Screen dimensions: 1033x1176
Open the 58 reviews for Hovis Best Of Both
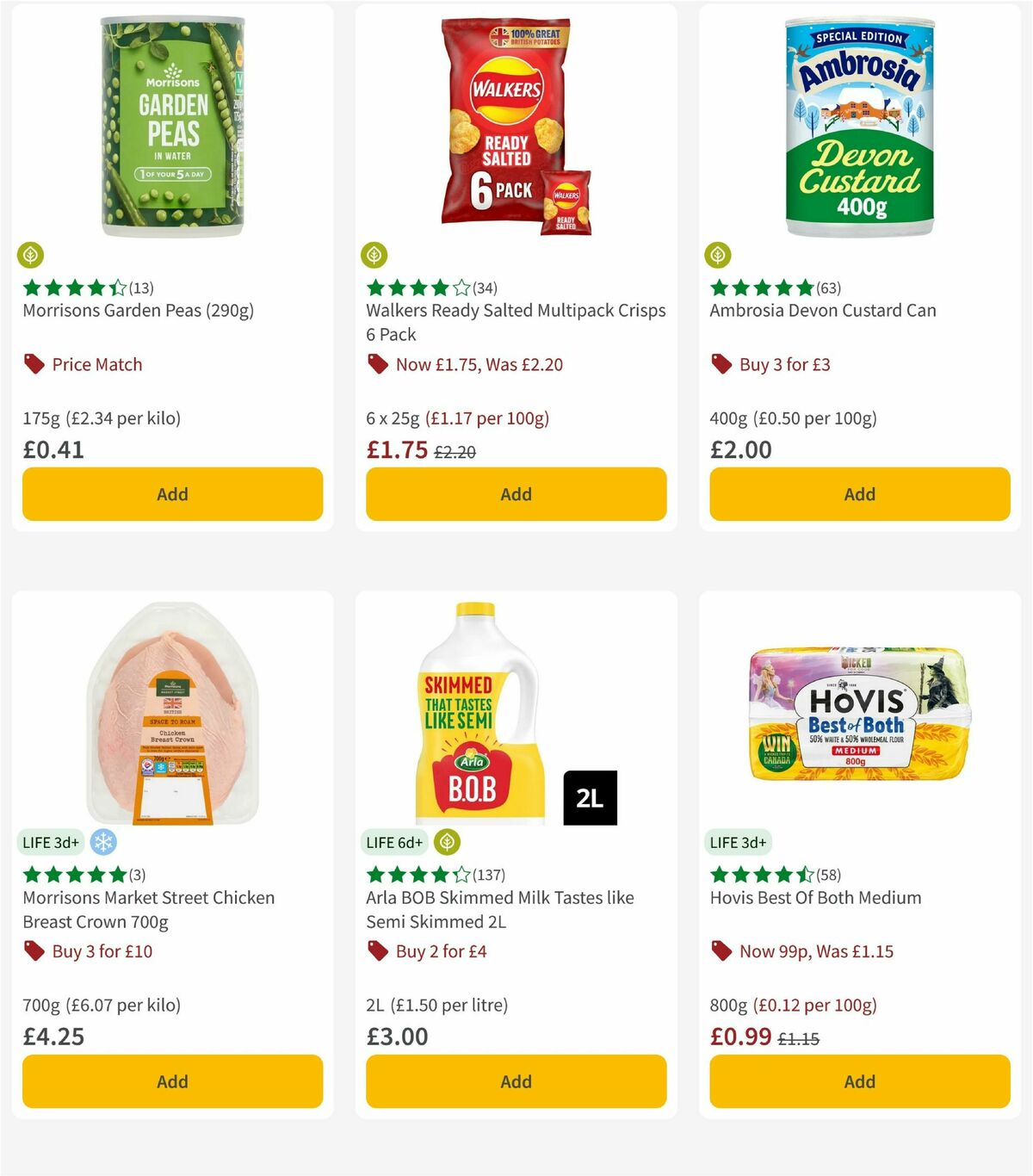[x=827, y=876]
